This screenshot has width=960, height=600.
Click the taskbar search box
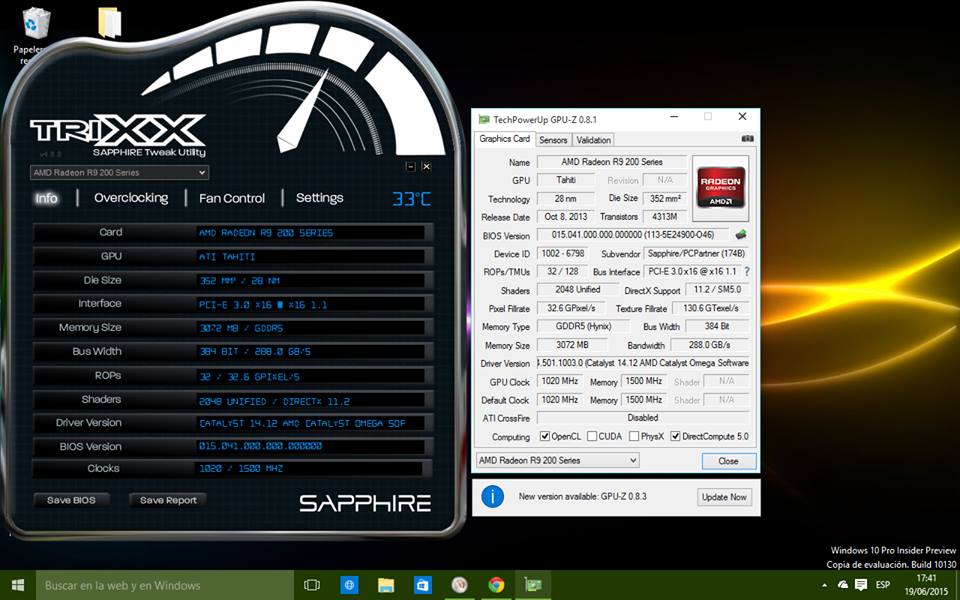[165, 585]
